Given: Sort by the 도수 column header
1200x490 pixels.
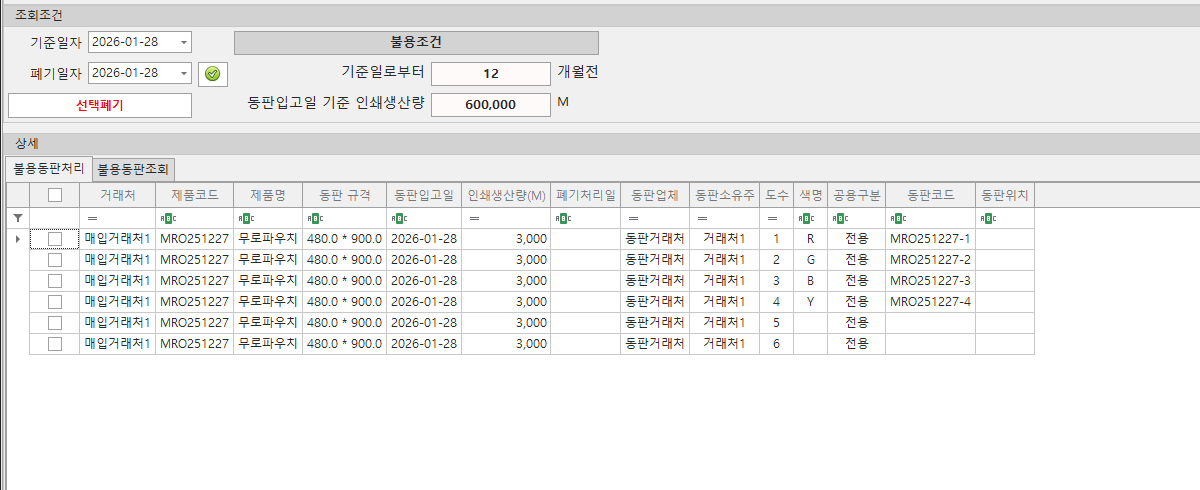Looking at the screenshot, I should pyautogui.click(x=777, y=195).
